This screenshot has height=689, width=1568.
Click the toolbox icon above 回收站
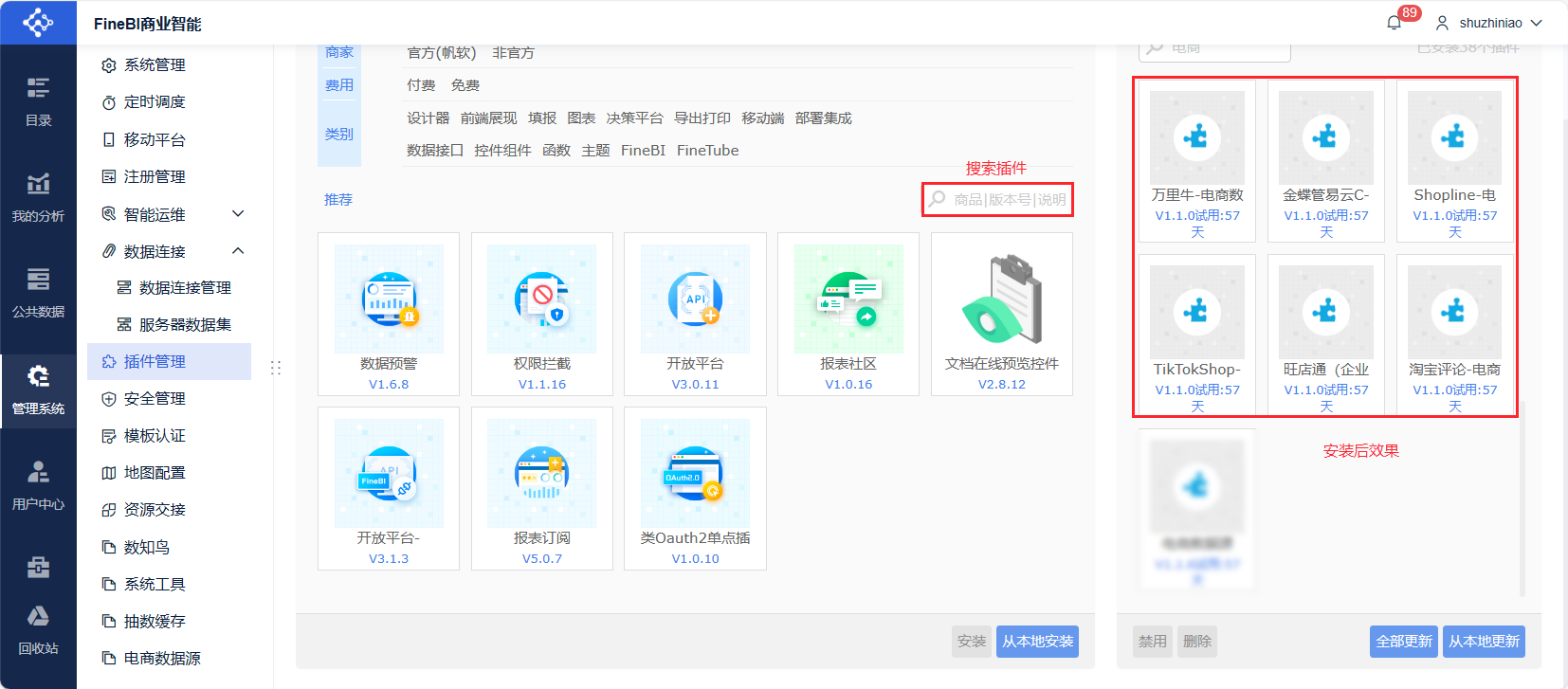point(38,567)
